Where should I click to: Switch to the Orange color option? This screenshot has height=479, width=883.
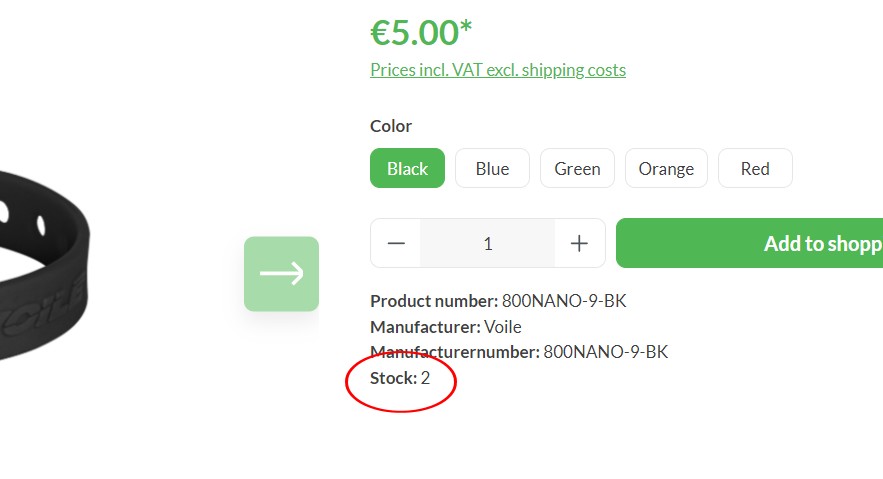click(666, 169)
